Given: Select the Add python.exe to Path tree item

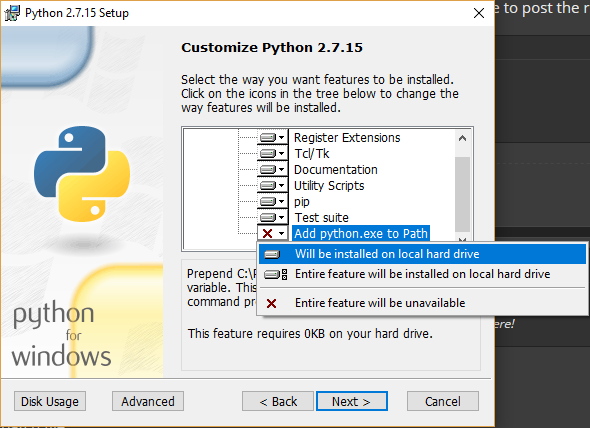Looking at the screenshot, I should point(361,233).
